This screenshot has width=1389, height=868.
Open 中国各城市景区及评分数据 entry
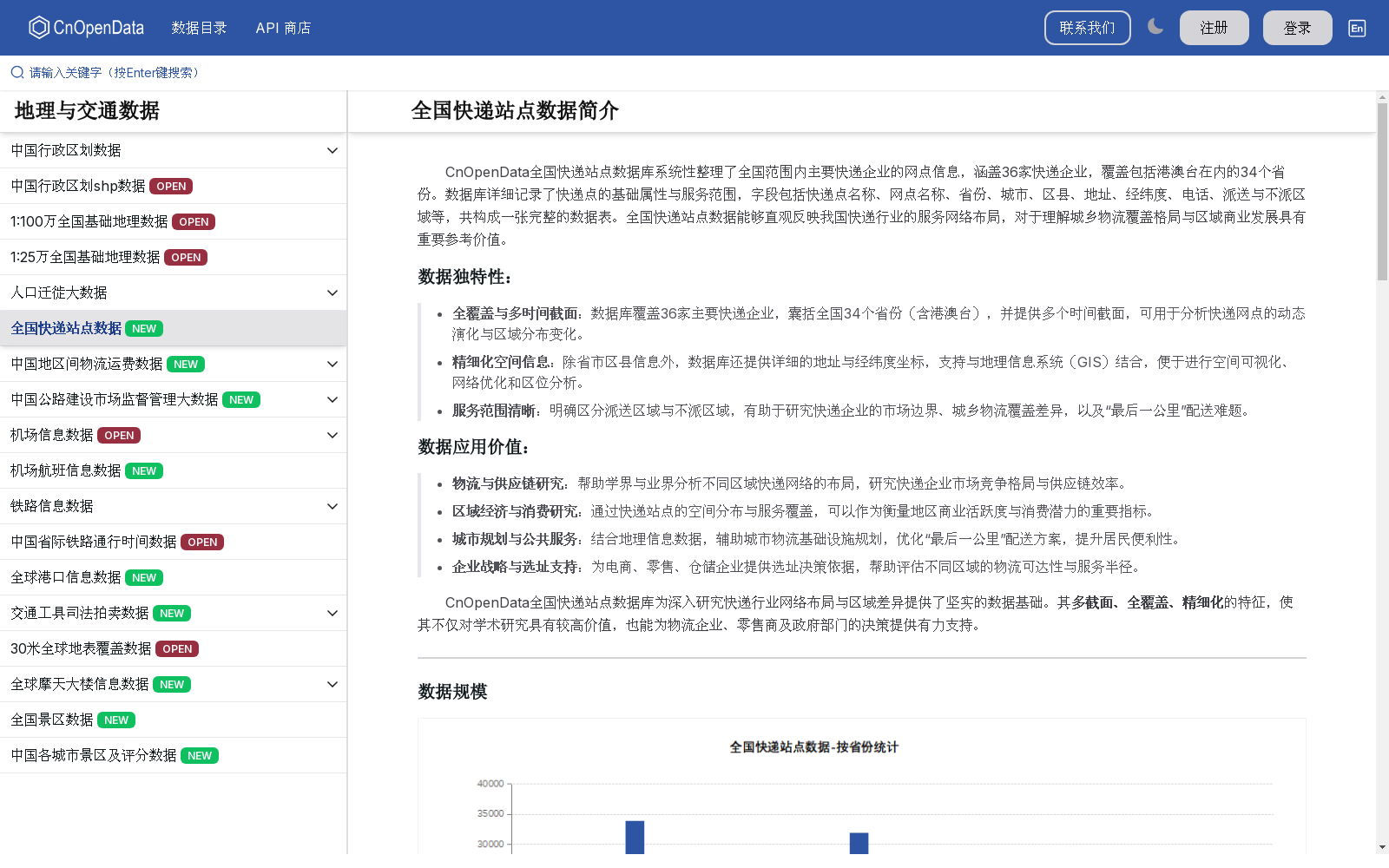pos(174,755)
